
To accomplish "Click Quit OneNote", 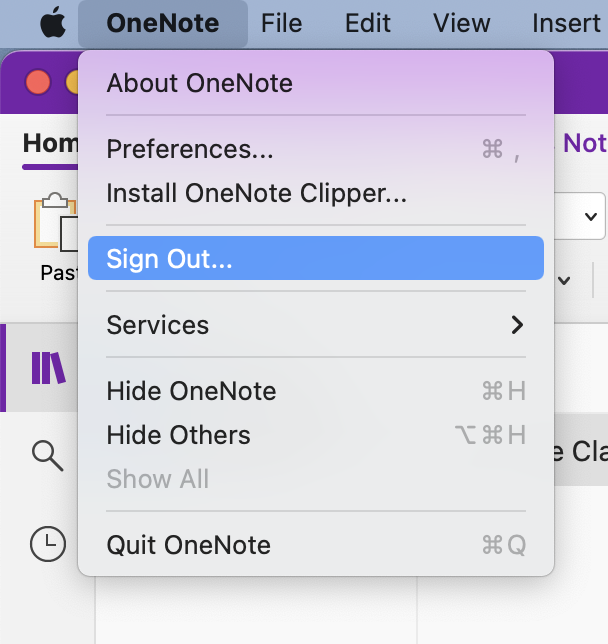I will coord(188,545).
